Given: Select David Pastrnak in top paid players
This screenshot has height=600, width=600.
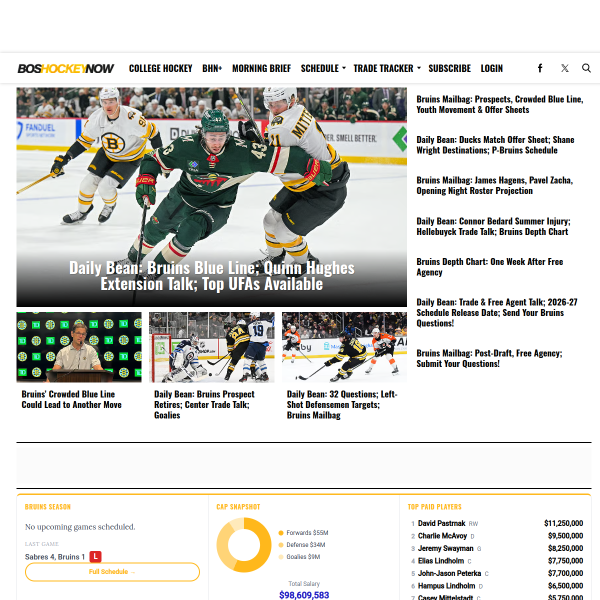Looking at the screenshot, I should coord(442,523).
